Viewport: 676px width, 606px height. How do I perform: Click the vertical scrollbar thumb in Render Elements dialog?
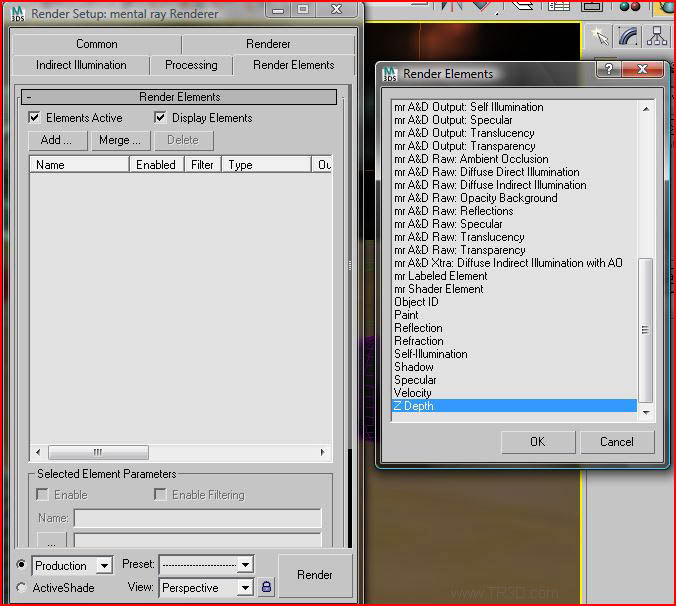click(x=645, y=330)
